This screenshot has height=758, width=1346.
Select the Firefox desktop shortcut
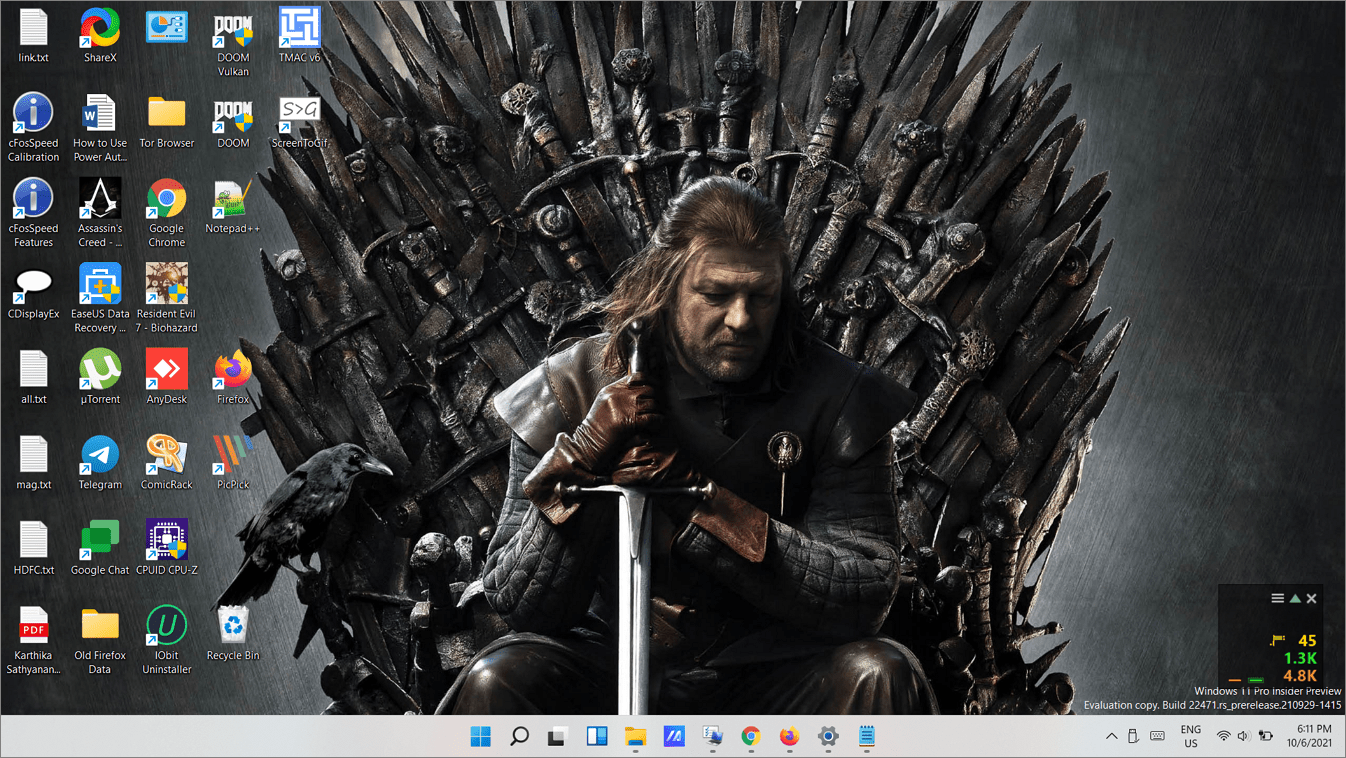coord(233,377)
